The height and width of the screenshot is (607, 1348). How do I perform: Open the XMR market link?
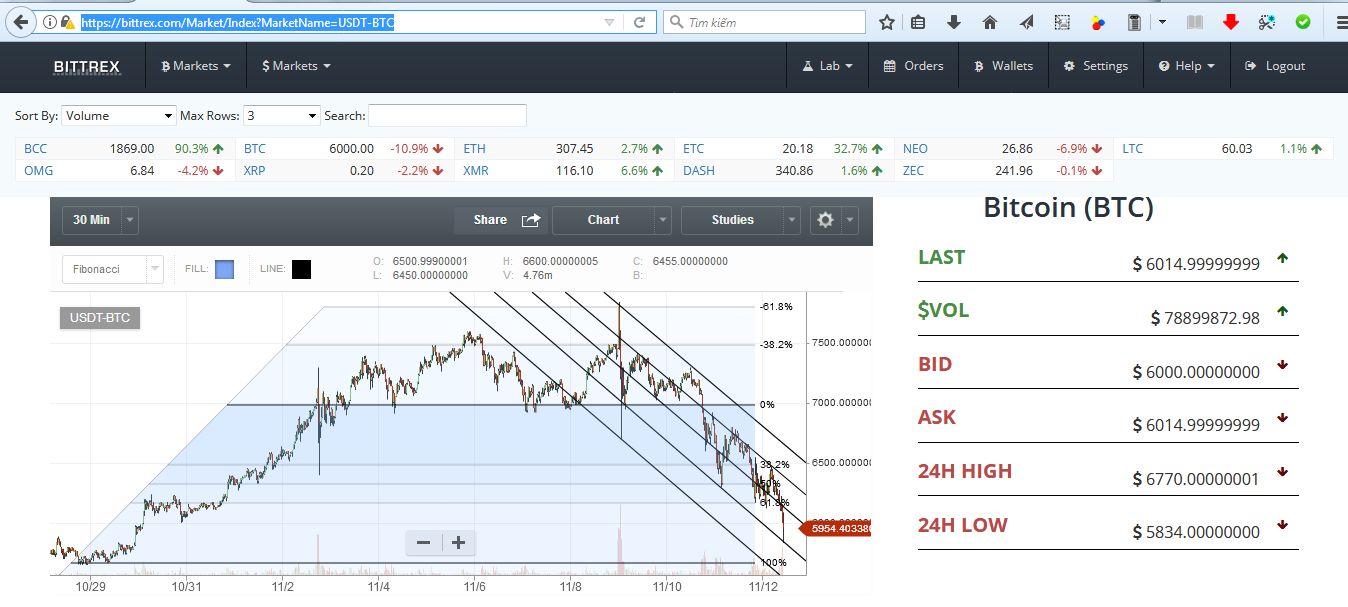pyautogui.click(x=476, y=171)
